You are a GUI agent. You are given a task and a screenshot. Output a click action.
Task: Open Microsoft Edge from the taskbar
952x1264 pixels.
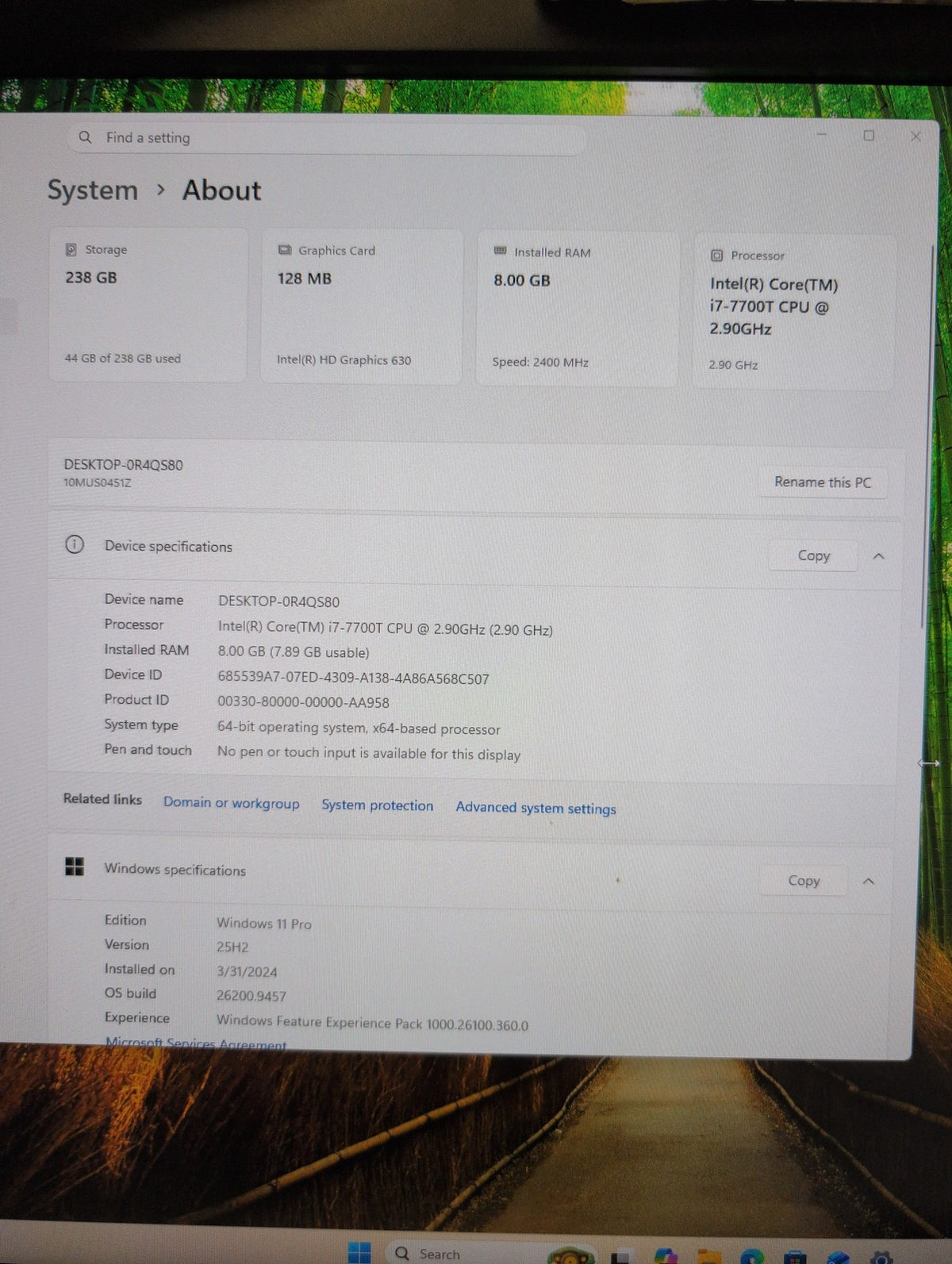click(752, 1256)
